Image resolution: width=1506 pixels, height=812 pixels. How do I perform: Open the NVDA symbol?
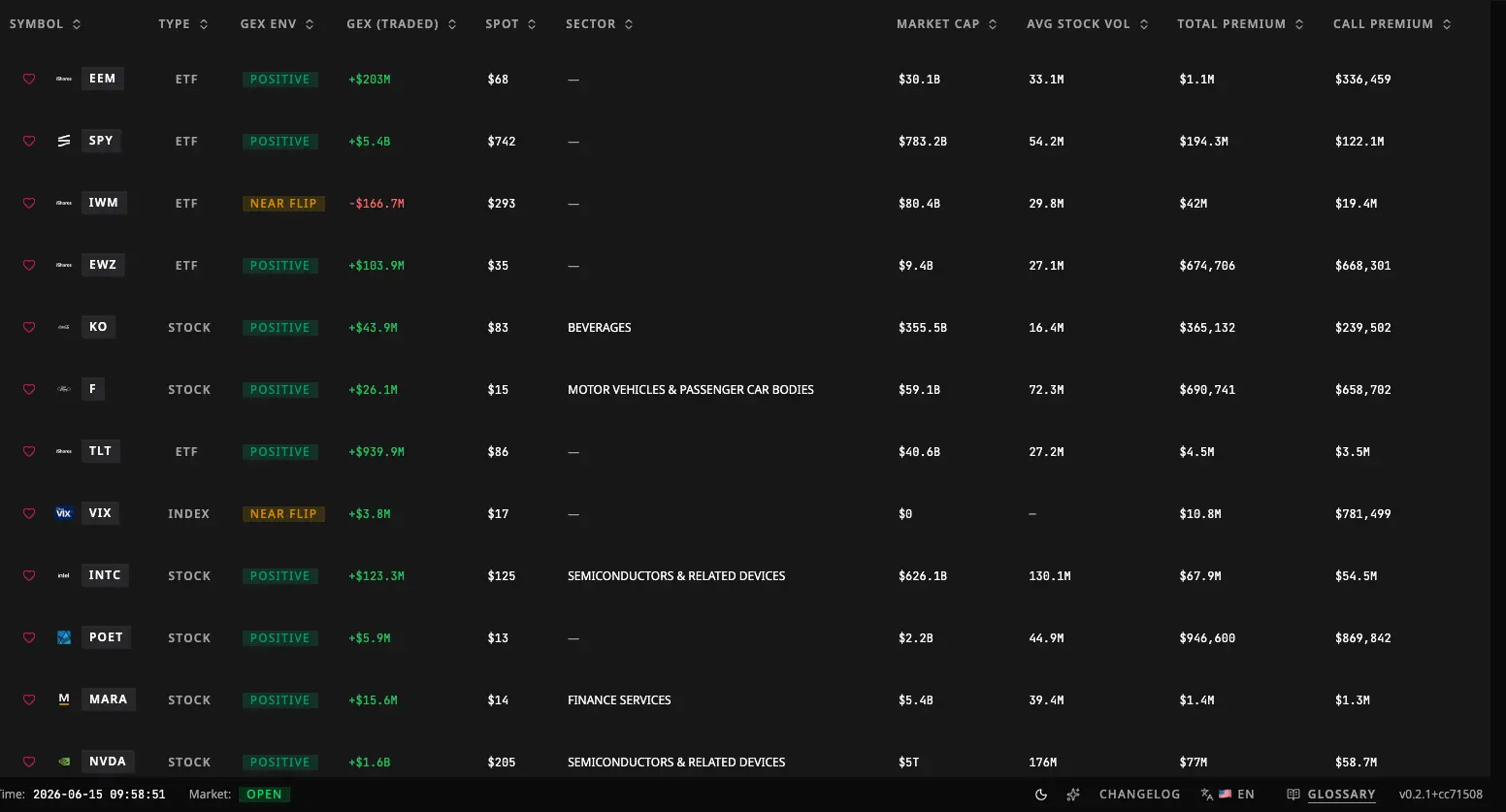(x=108, y=762)
